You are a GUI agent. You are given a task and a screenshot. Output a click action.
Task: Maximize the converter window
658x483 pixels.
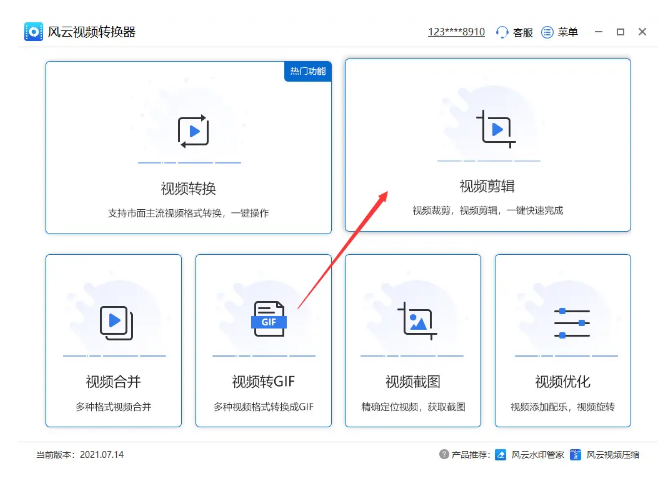(620, 32)
